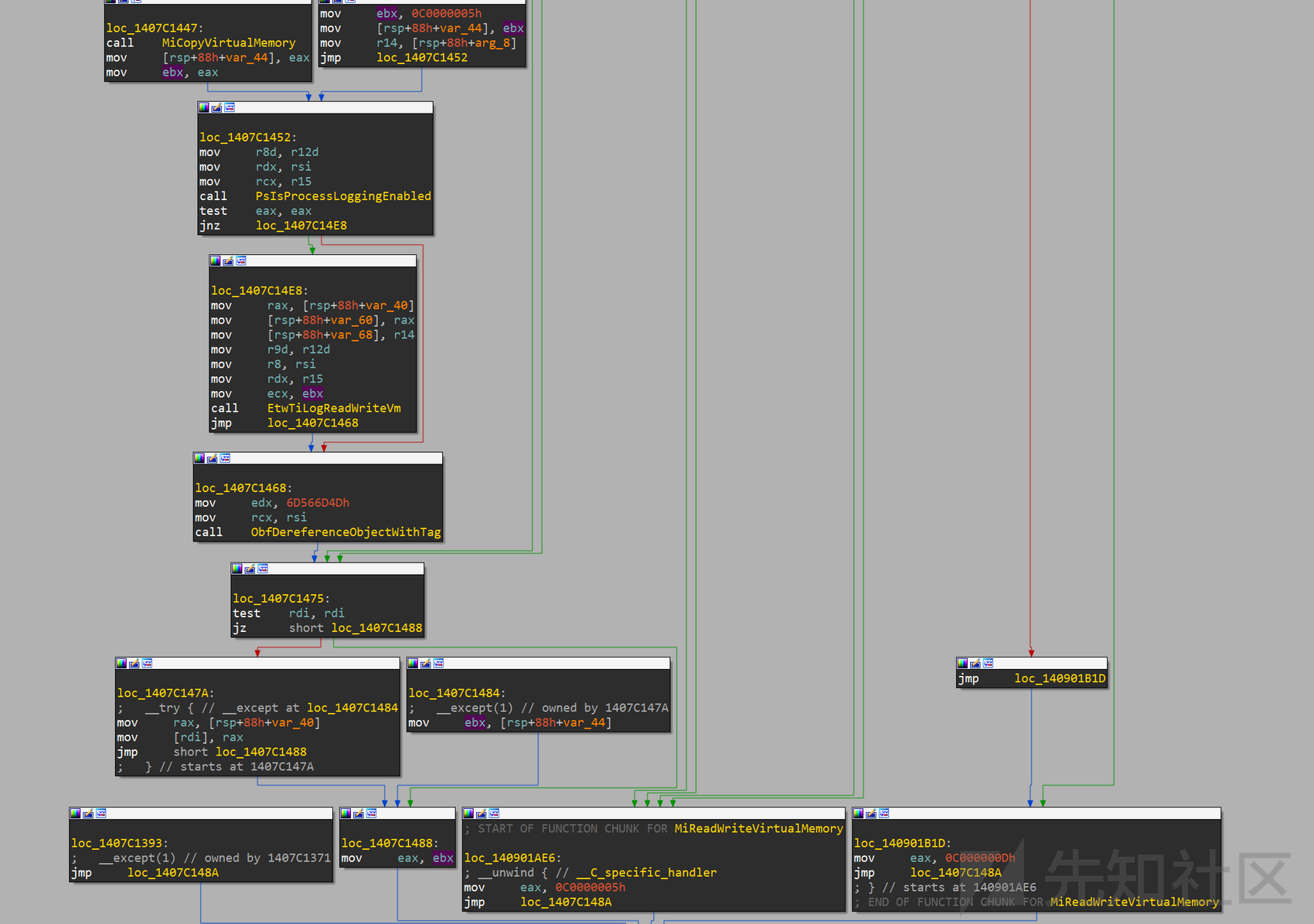The image size is (1314, 924).
Task: Click the edit pencil icon on loc_1407C147A block
Action: (134, 664)
